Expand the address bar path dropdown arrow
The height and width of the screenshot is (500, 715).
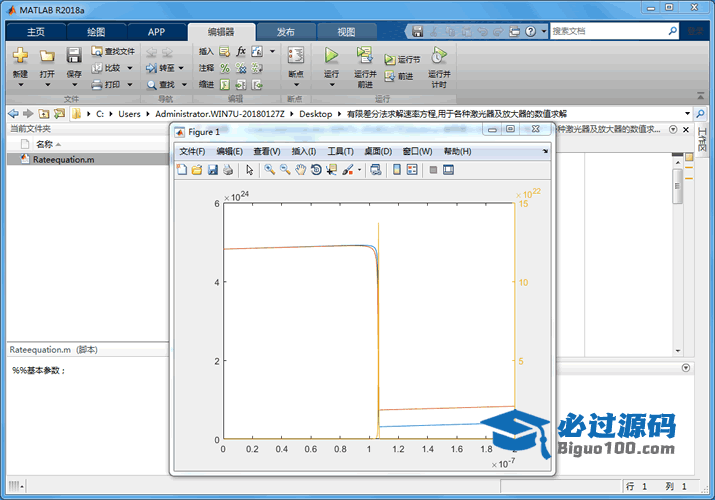click(687, 114)
